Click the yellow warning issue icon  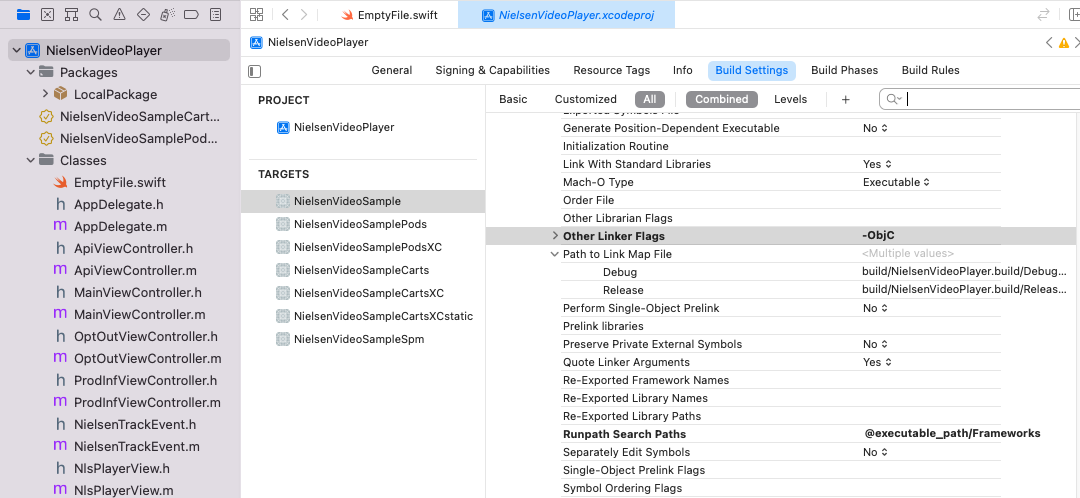[x=1063, y=43]
